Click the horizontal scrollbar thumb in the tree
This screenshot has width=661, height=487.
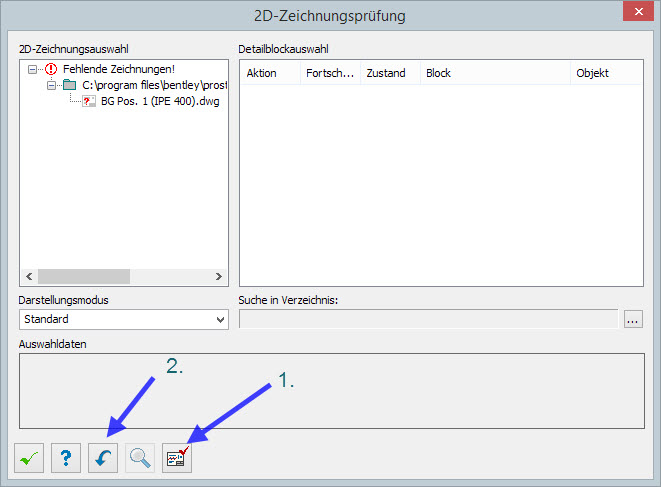point(84,277)
